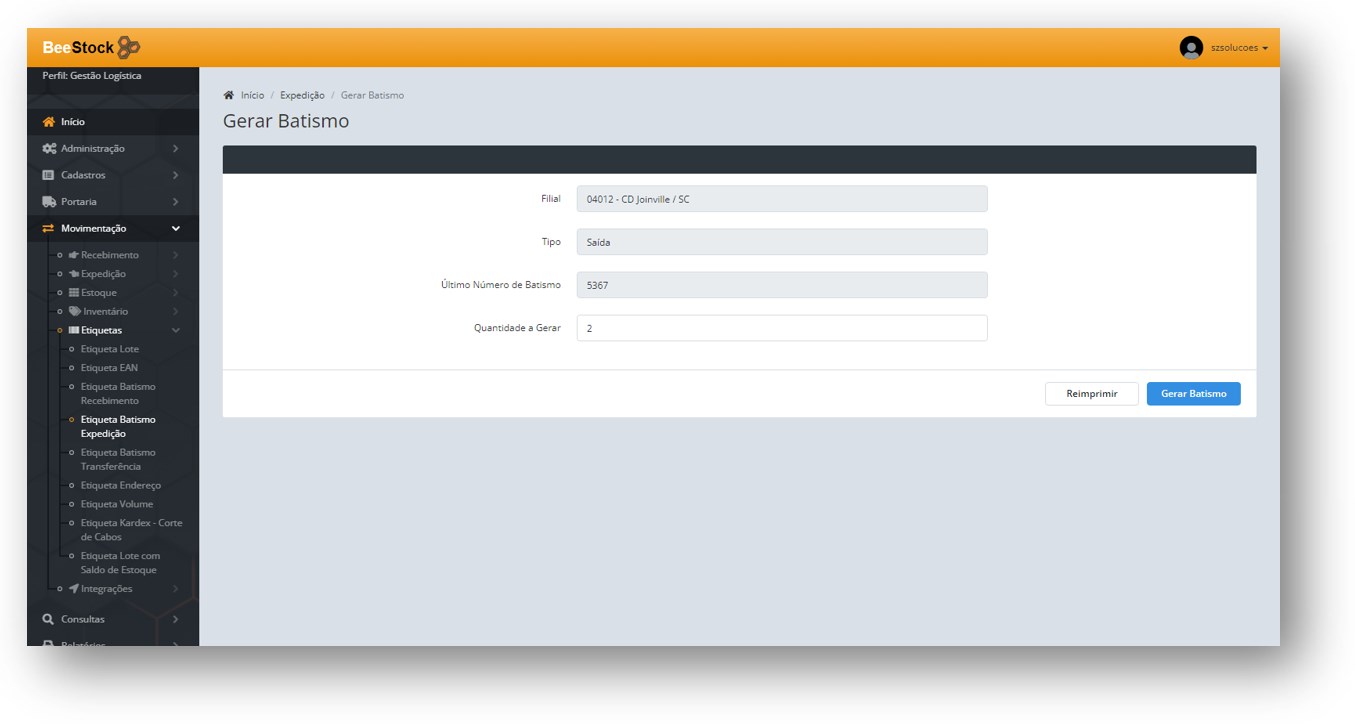Collapse the Etiquetas submenu chevron
This screenshot has height=725, width=1355.
pyautogui.click(x=176, y=330)
